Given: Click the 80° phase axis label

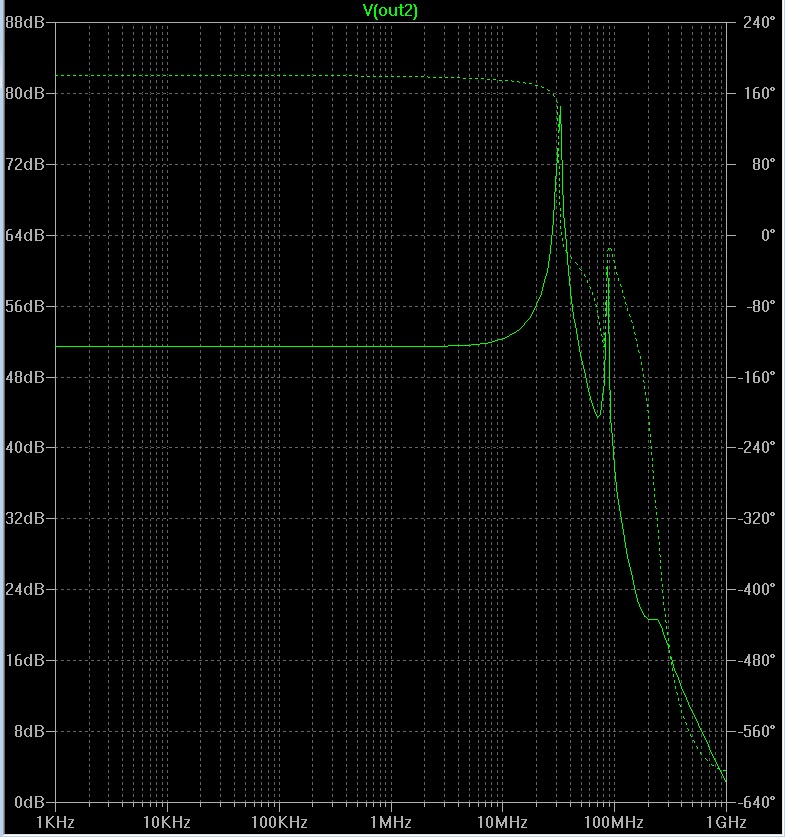Looking at the screenshot, I should (763, 164).
